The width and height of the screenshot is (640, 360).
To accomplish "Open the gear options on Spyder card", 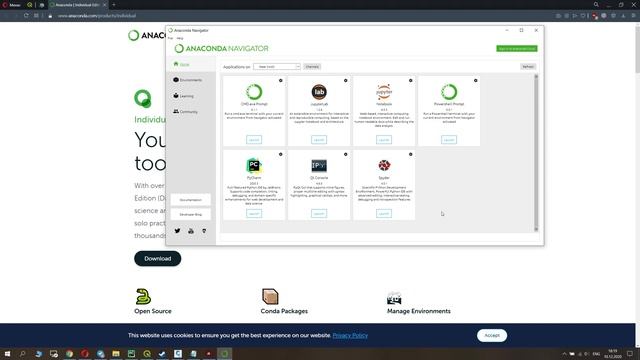I will [411, 154].
